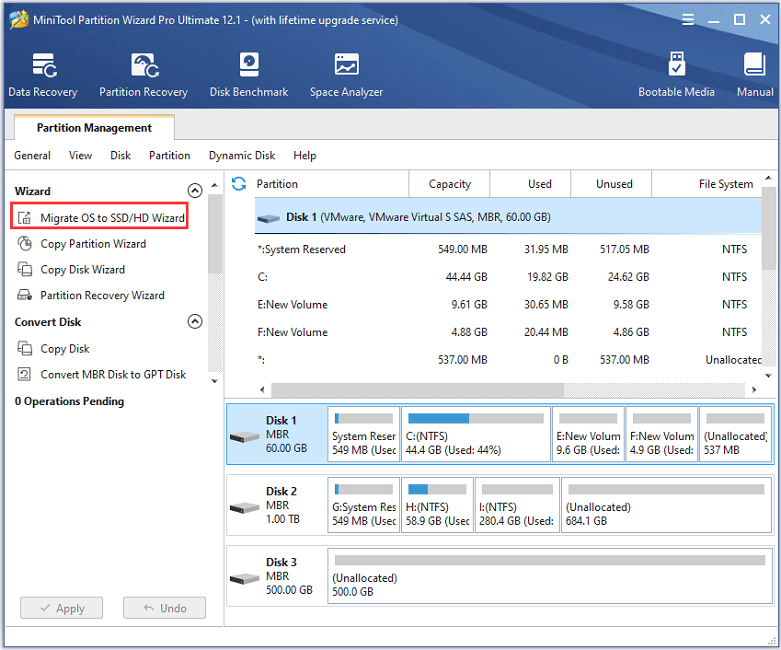Click the Copy Disk icon under Convert Disk
The height and width of the screenshot is (650, 781).
click(24, 348)
